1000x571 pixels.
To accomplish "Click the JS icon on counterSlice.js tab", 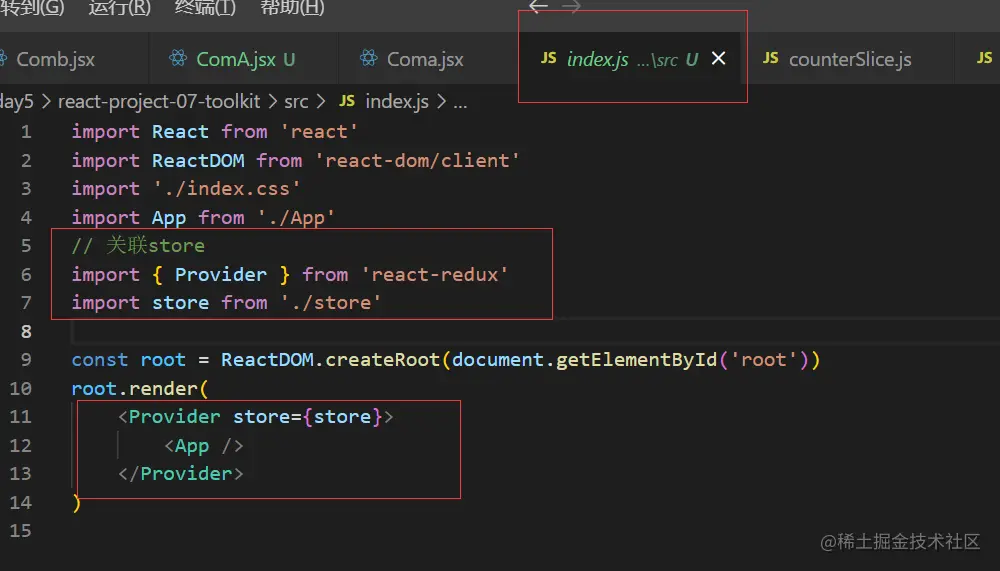I will (x=770, y=59).
